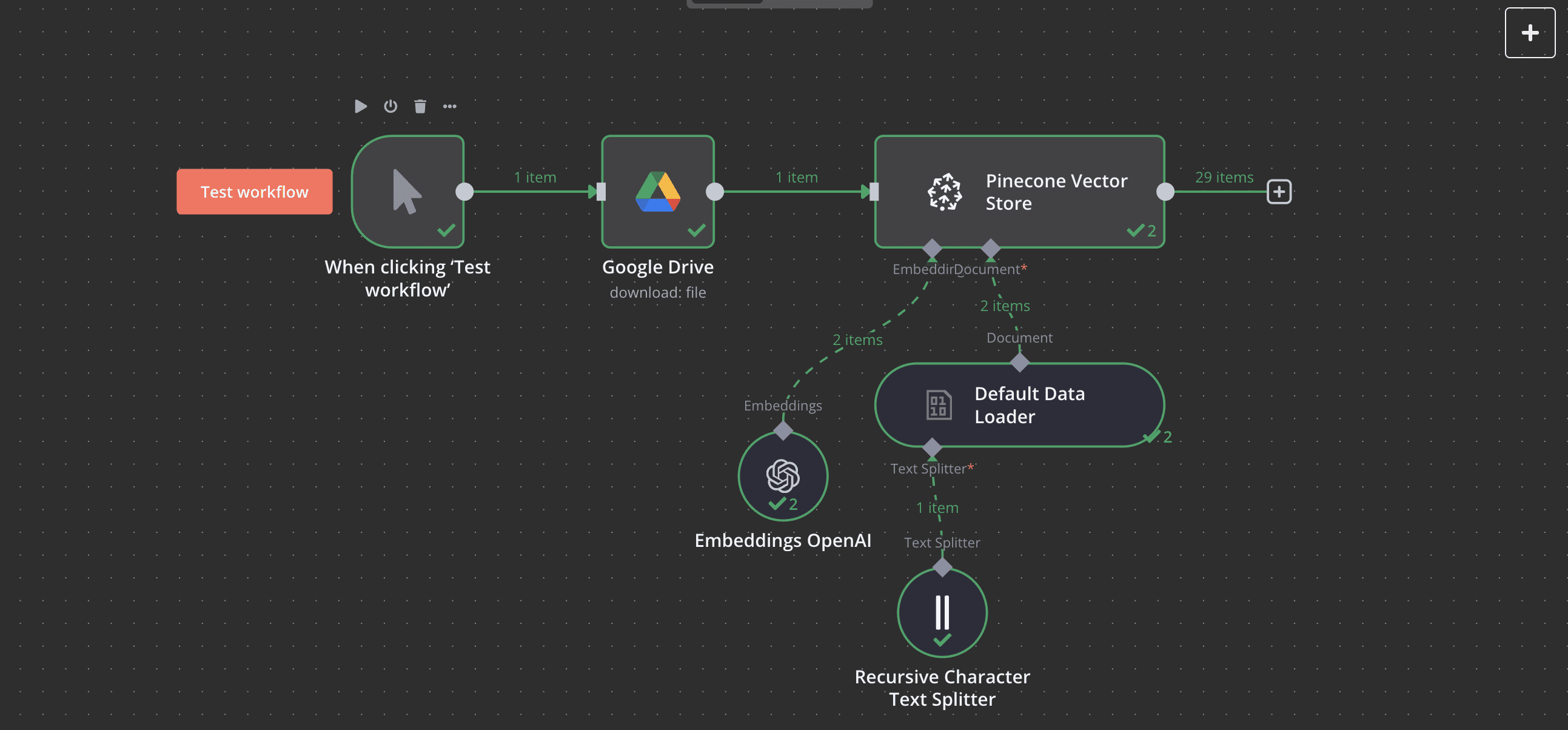Open the Pinecone Vector Store node
Image resolution: width=1568 pixels, height=730 pixels.
tap(1020, 192)
